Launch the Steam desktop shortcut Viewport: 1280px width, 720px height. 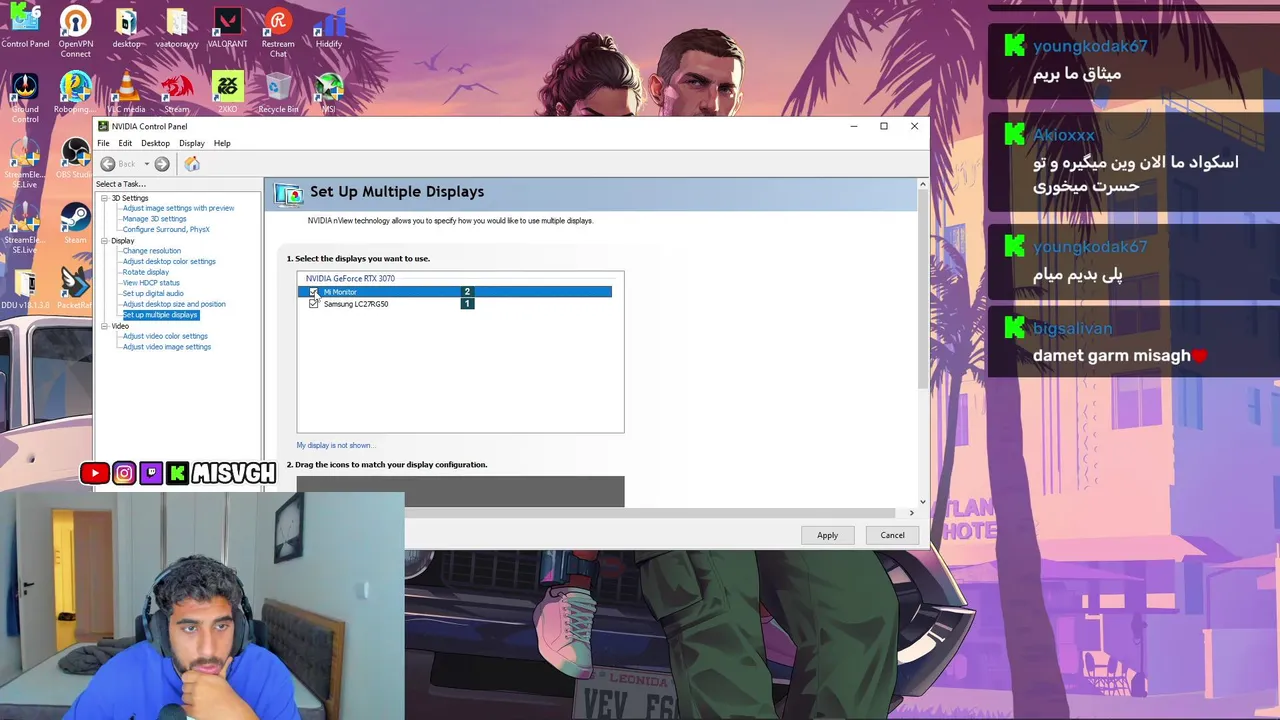(75, 222)
